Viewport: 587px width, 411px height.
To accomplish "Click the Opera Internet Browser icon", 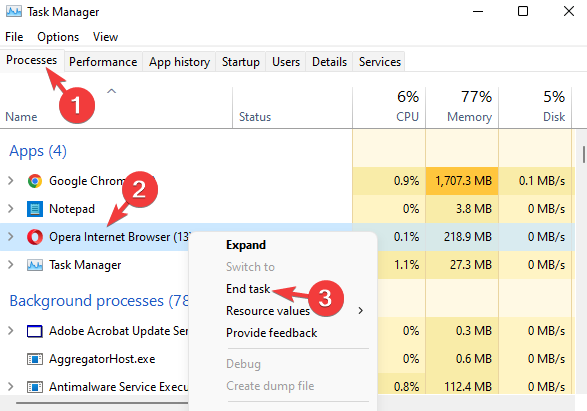I will (x=35, y=237).
